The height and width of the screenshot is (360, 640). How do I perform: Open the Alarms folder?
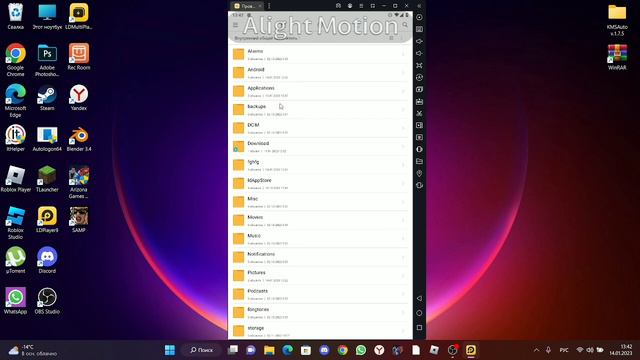[320, 54]
